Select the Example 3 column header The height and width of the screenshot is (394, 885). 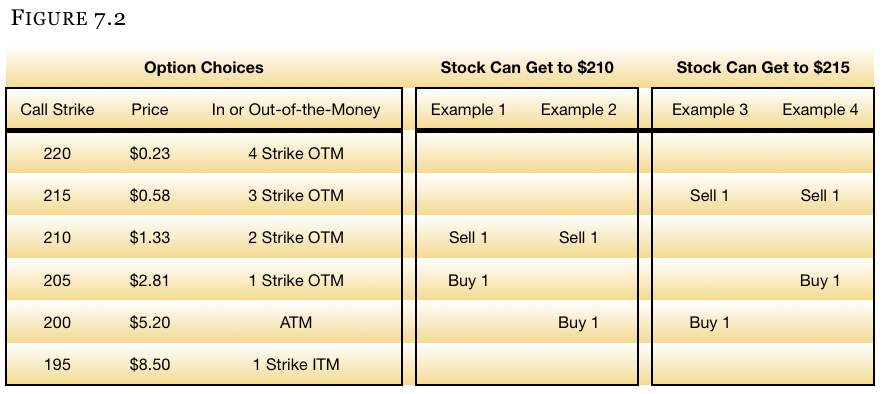[709, 109]
